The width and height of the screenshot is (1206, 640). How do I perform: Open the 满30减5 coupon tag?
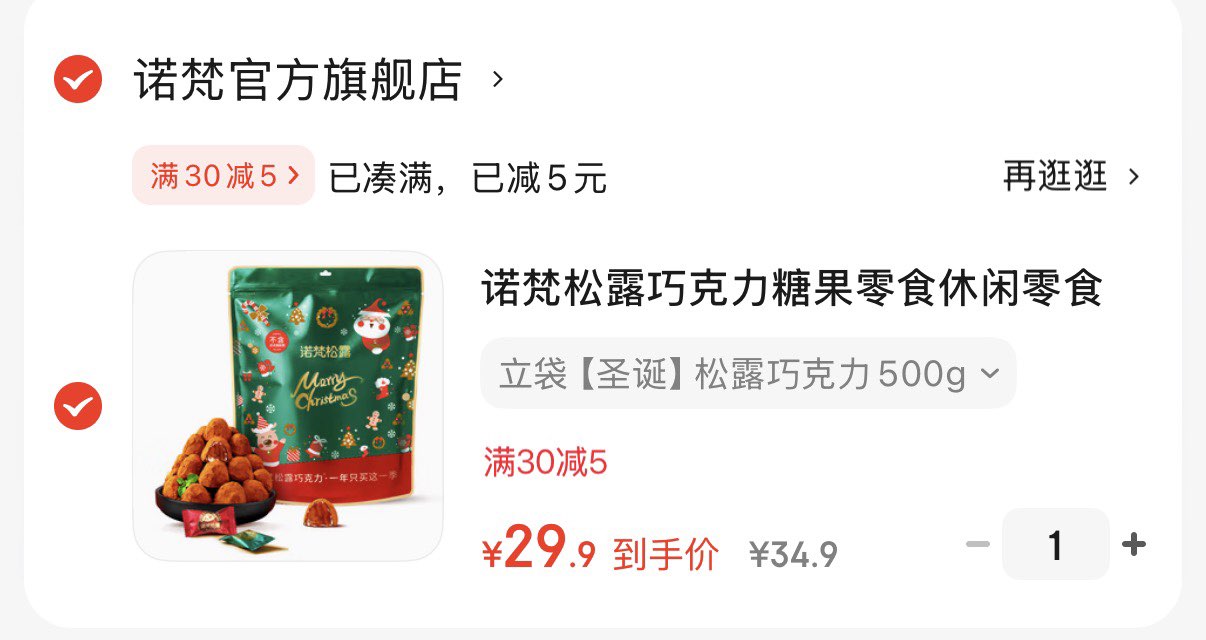click(223, 176)
